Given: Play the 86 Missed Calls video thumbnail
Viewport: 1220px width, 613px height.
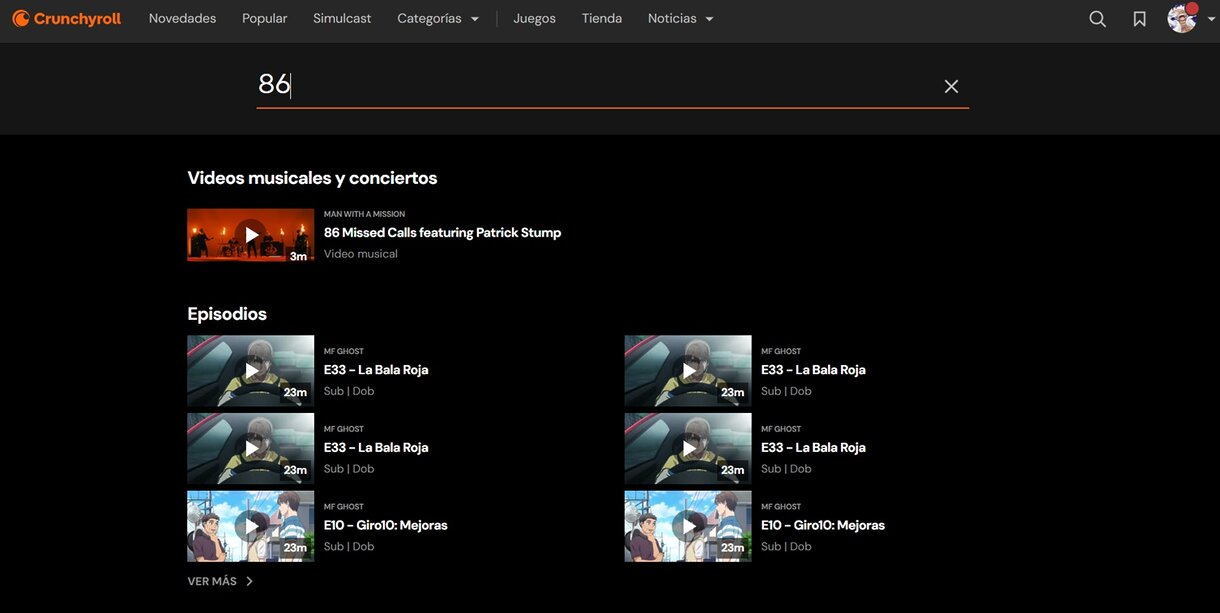Looking at the screenshot, I should pyautogui.click(x=250, y=235).
